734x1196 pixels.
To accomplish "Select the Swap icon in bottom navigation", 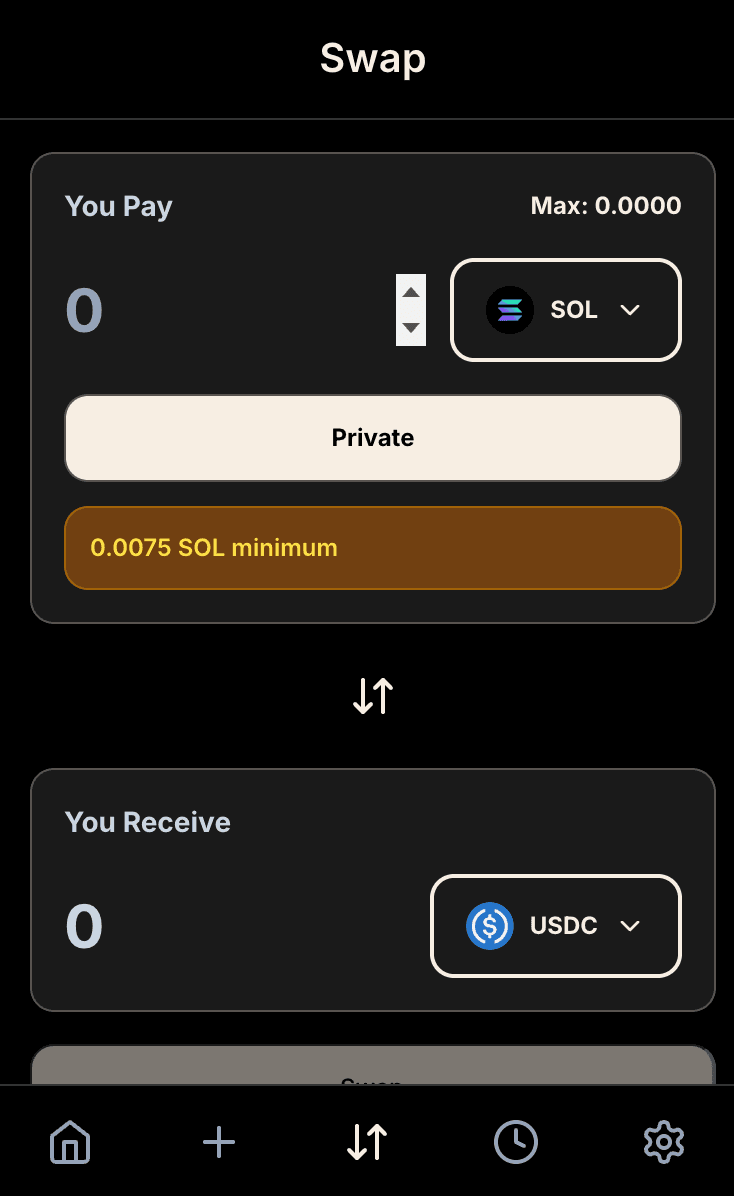I will click(366, 1141).
